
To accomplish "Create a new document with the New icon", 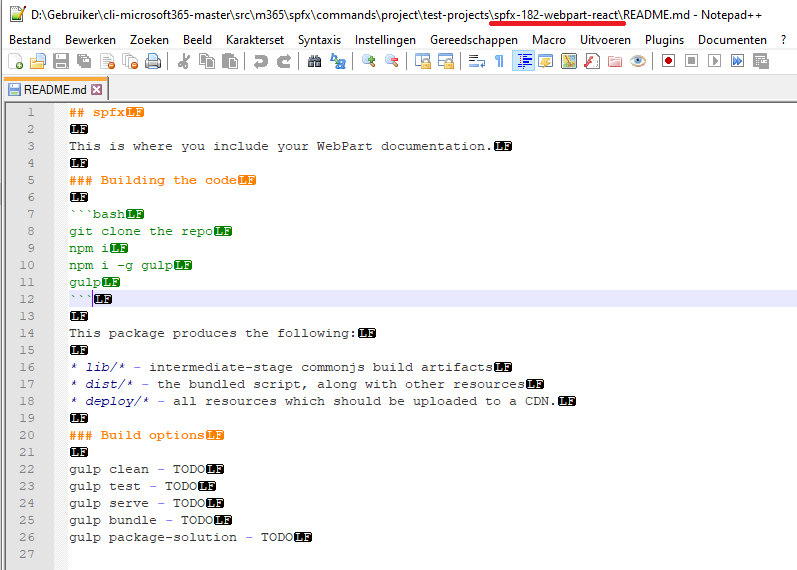I will click(x=16, y=62).
